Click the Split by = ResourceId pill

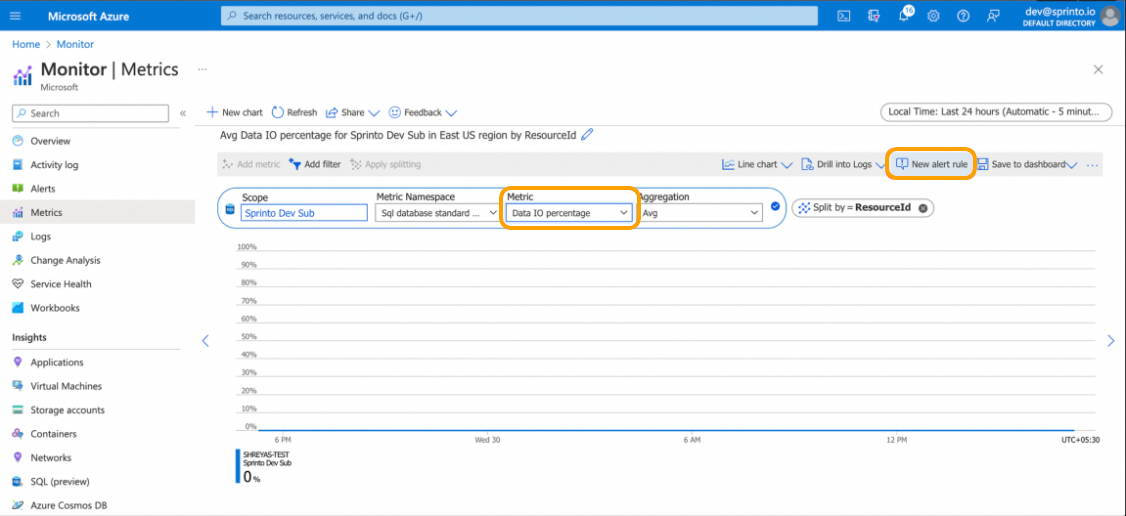(x=862, y=208)
